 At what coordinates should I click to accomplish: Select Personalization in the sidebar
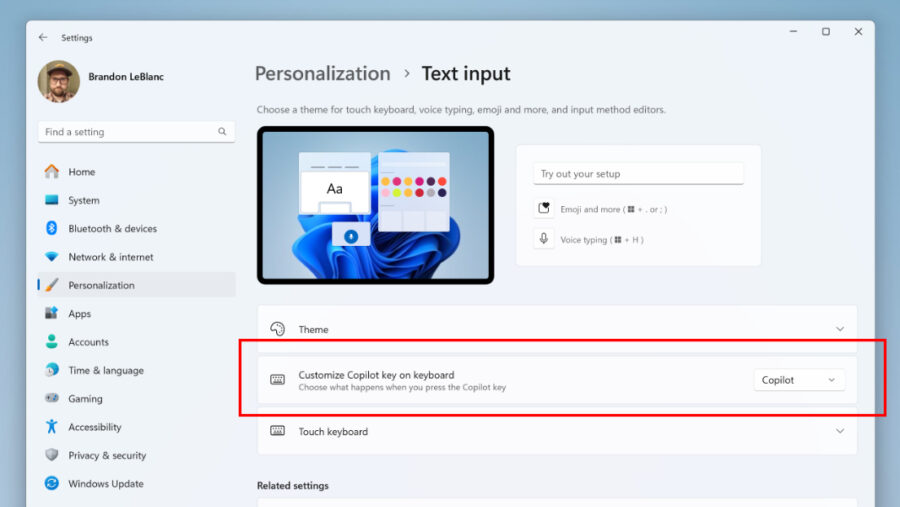pos(137,285)
